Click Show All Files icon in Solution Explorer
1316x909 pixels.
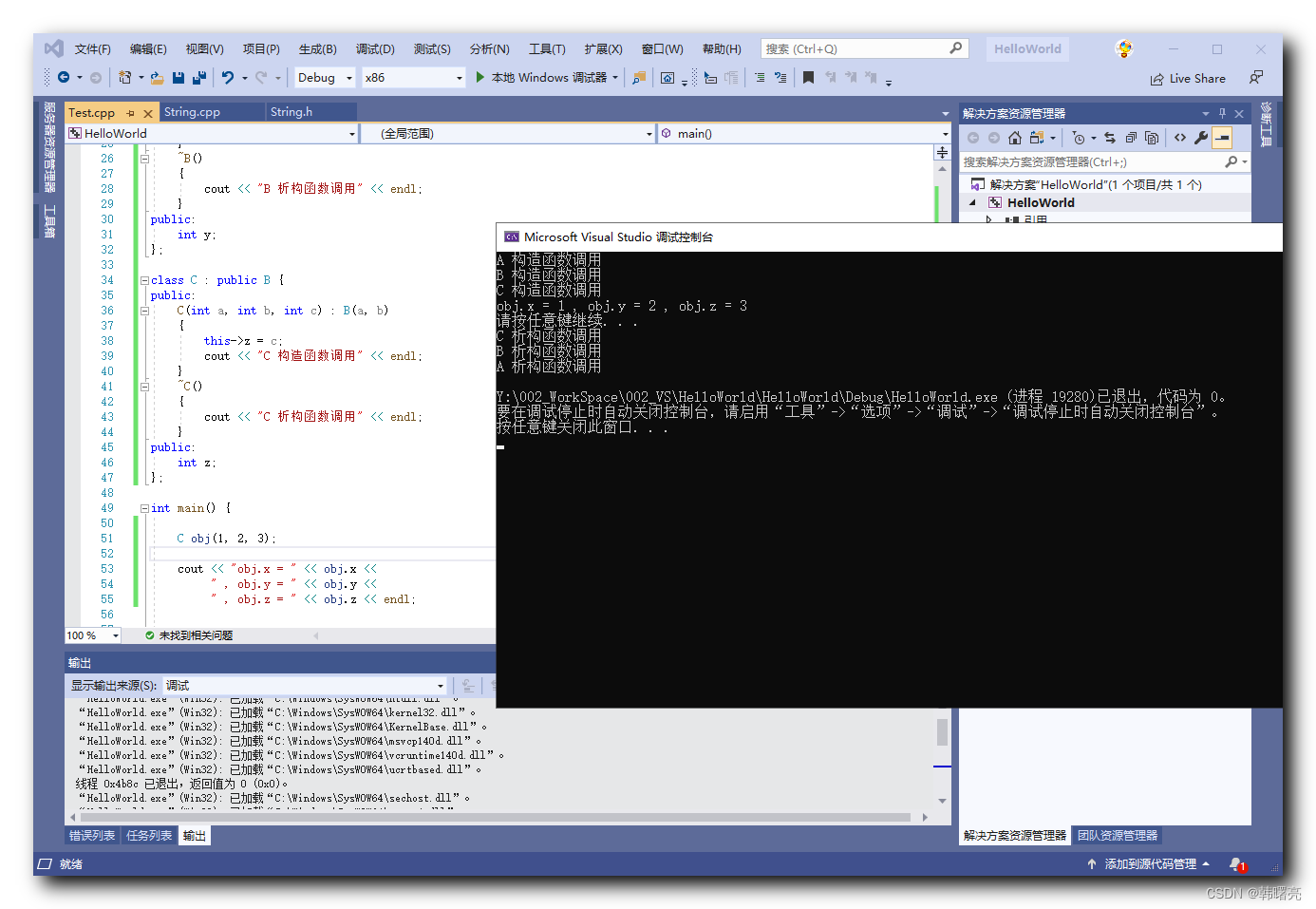pyautogui.click(x=1152, y=138)
